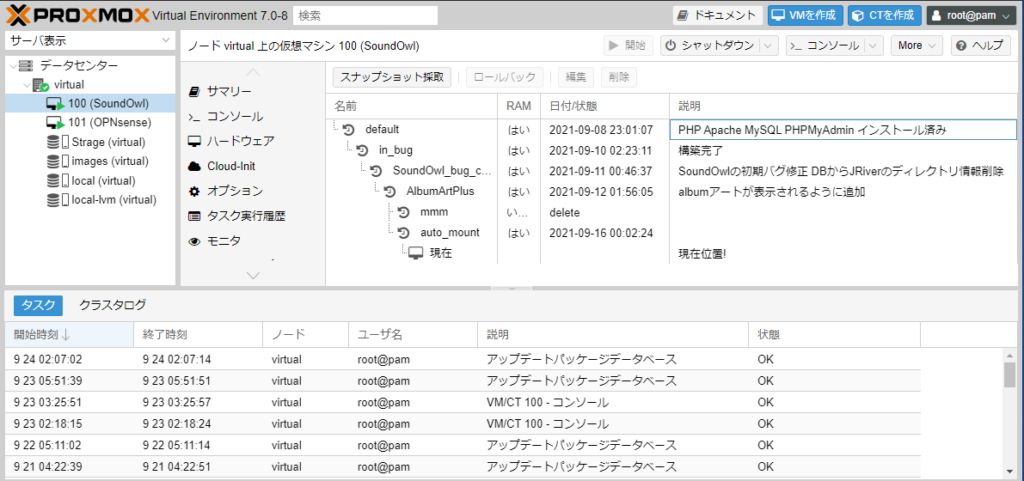Viewport: 1024px width, 481px height.
Task: Collapse the データセンター tree node
Action: coord(12,65)
